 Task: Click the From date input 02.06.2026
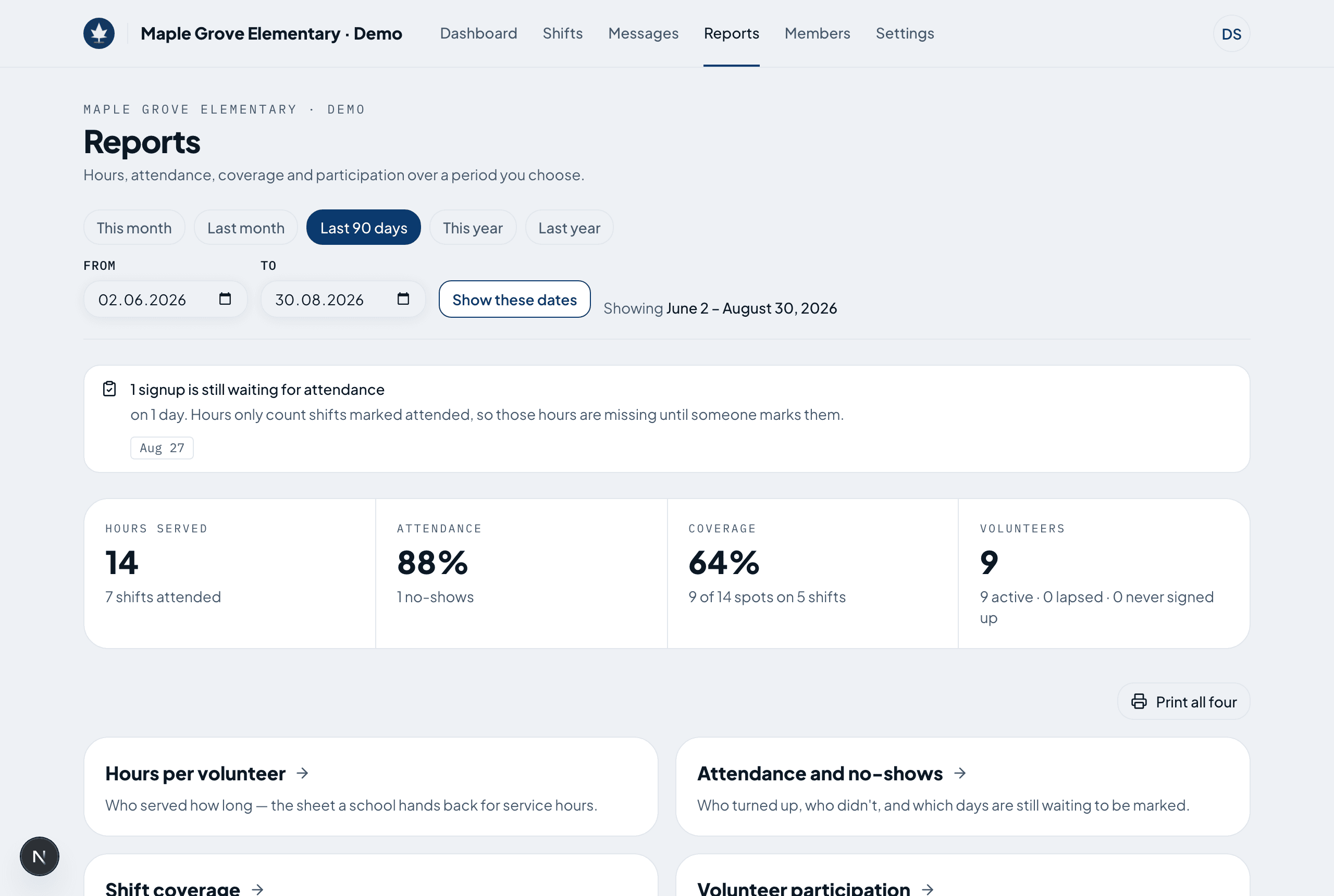tap(166, 299)
